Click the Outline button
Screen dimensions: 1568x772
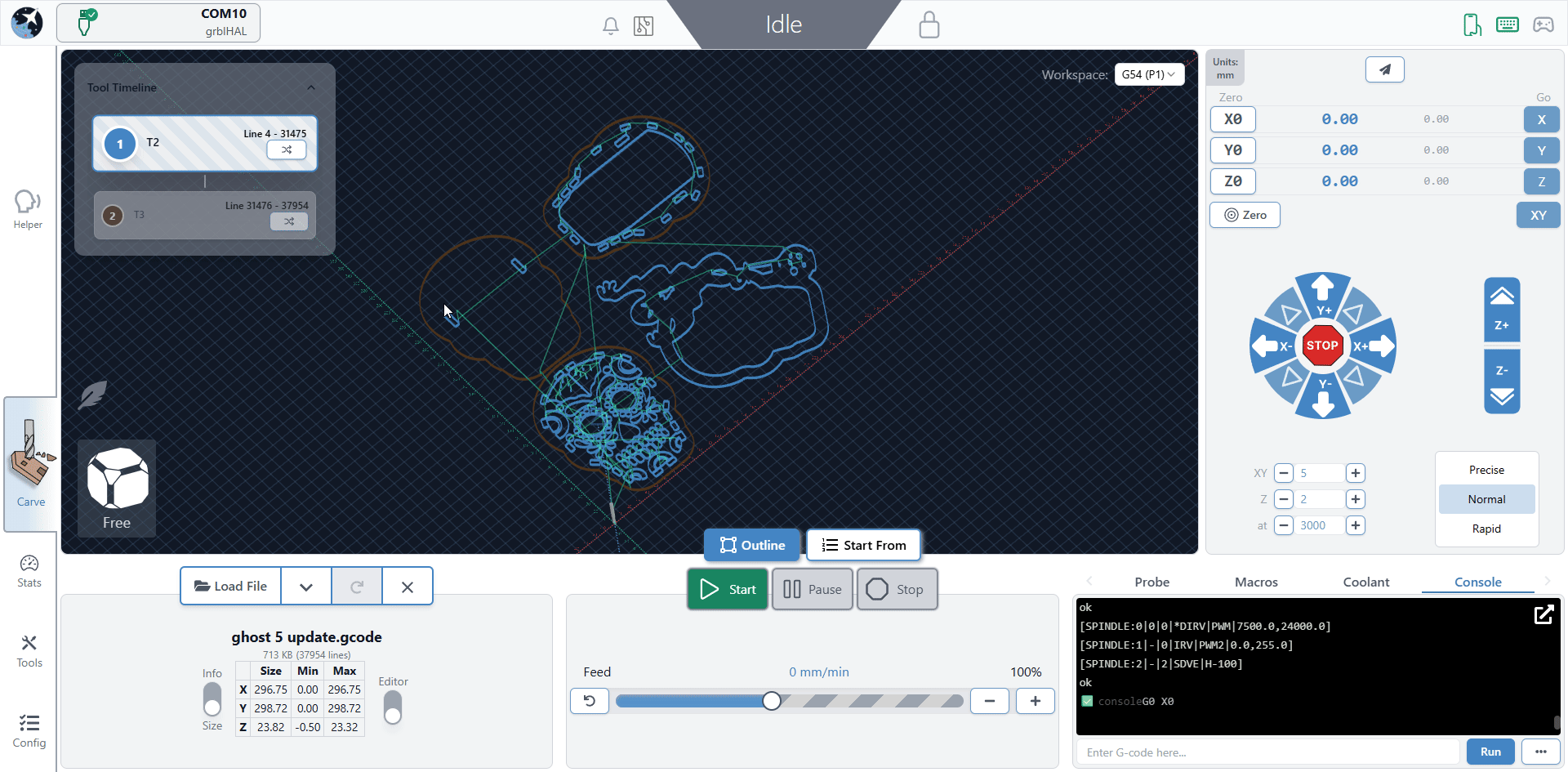(x=751, y=545)
